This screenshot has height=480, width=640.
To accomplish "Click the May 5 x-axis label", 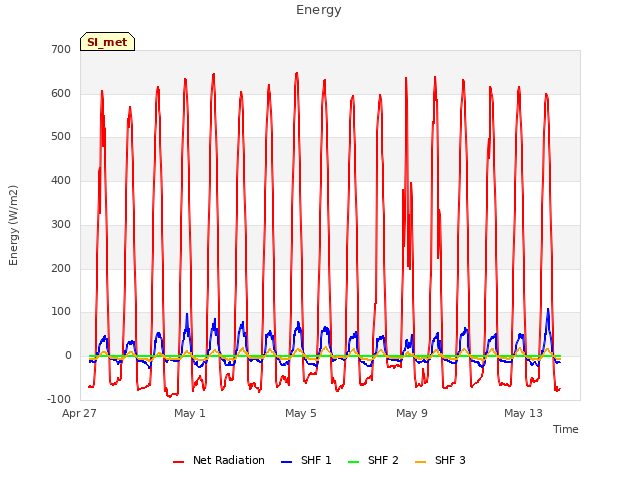I will pyautogui.click(x=301, y=413).
